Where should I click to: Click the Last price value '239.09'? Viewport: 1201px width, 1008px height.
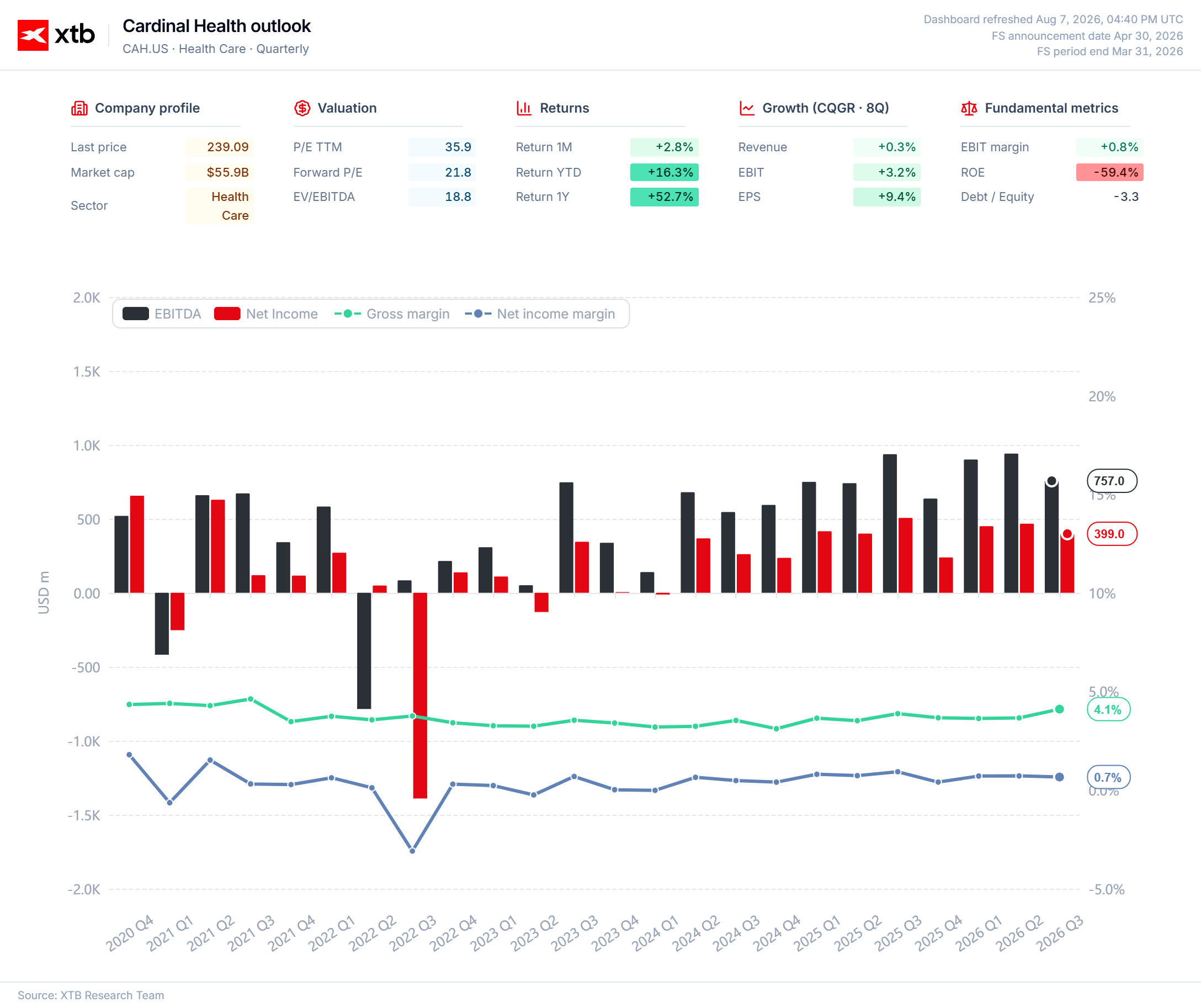219,147
